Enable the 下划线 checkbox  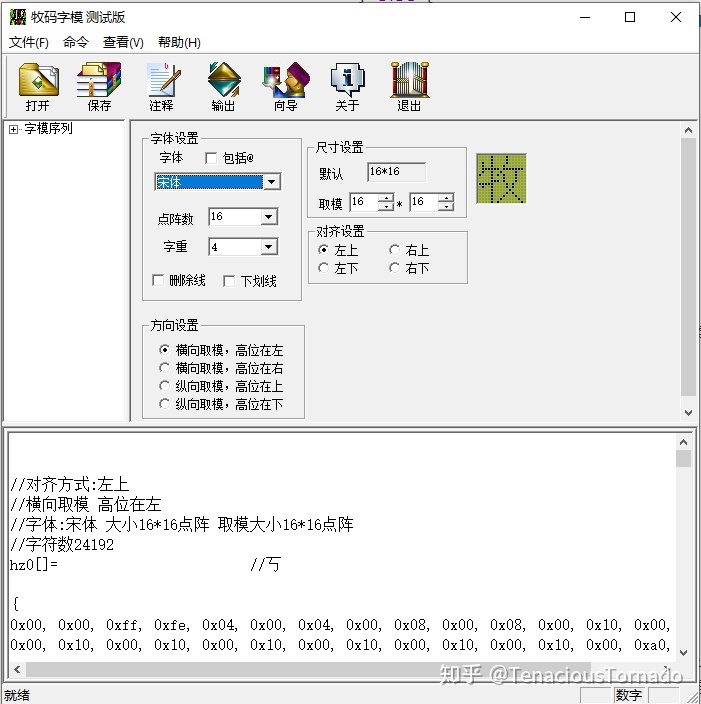coord(229,282)
